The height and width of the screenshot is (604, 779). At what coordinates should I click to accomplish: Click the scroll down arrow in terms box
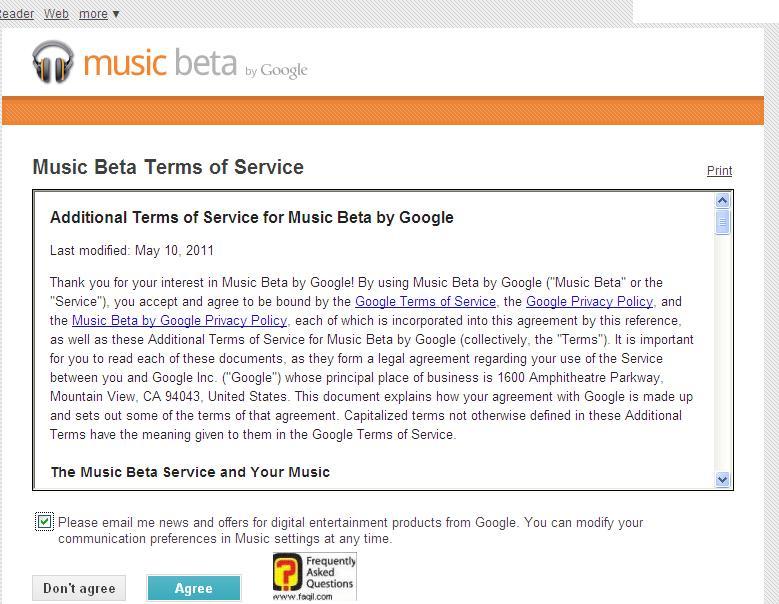click(x=723, y=480)
